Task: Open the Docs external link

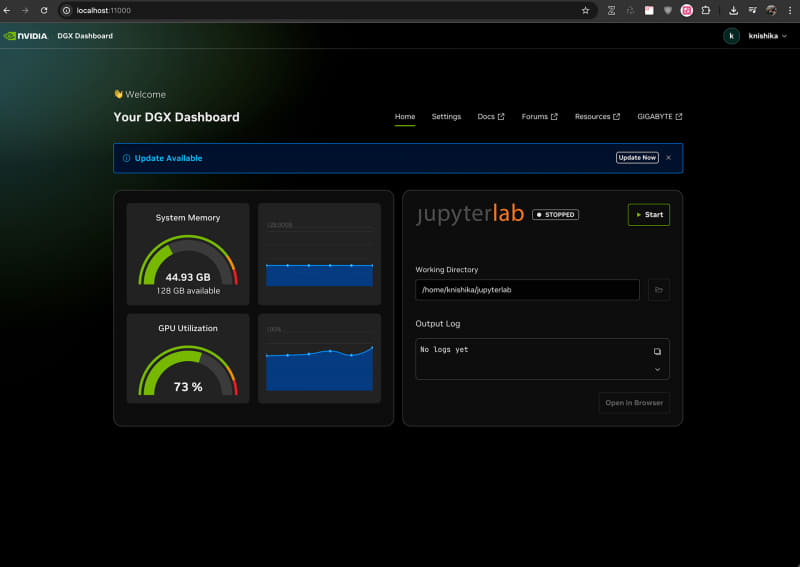Action: pos(490,116)
